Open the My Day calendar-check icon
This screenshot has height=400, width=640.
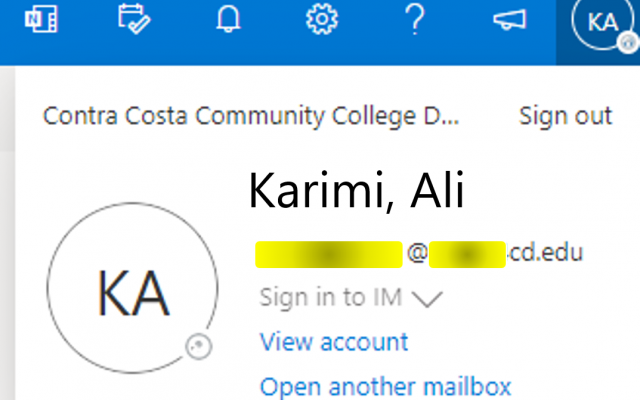point(134,19)
